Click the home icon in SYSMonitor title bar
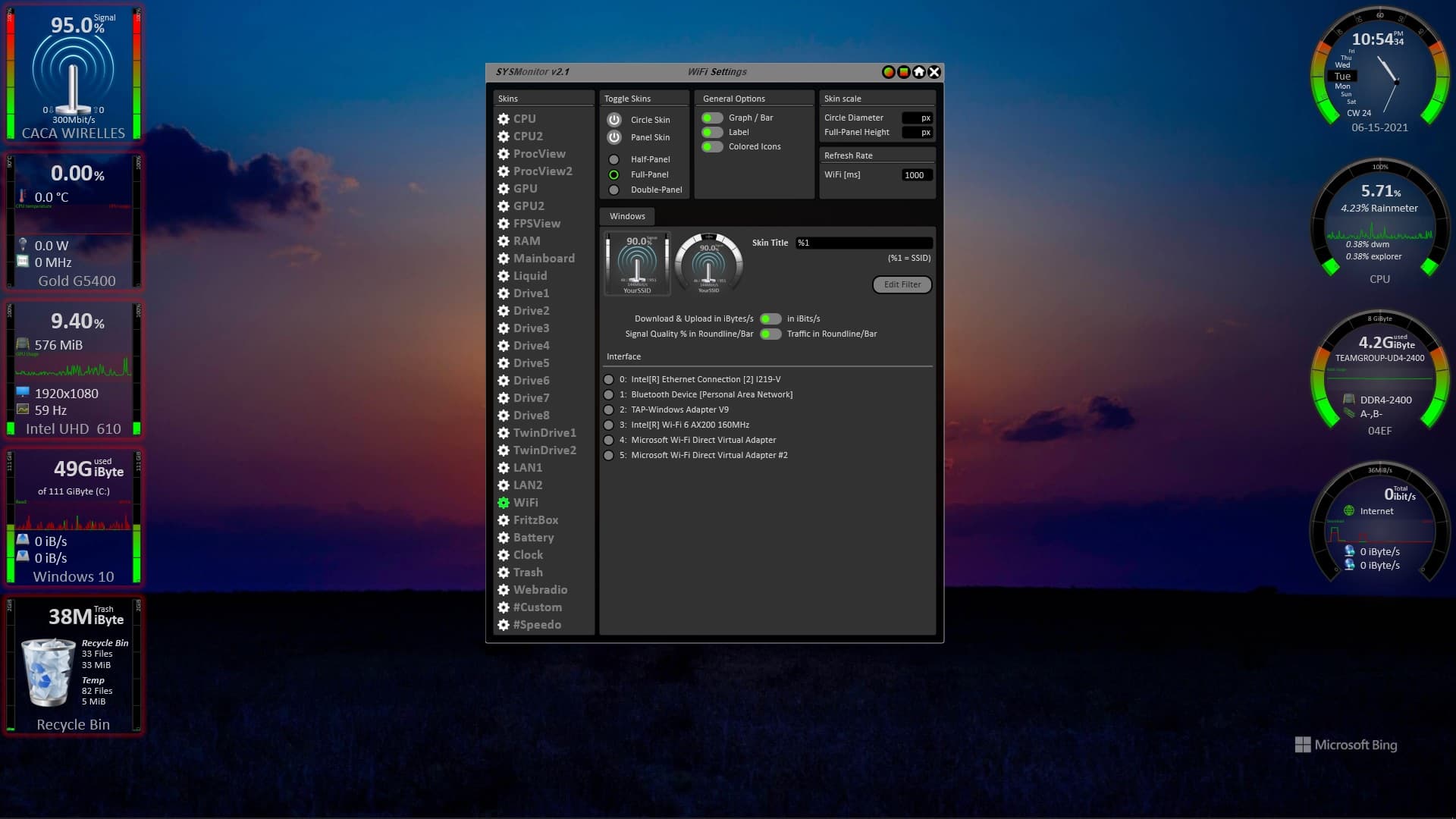Viewport: 1456px width, 819px height. pyautogui.click(x=919, y=72)
